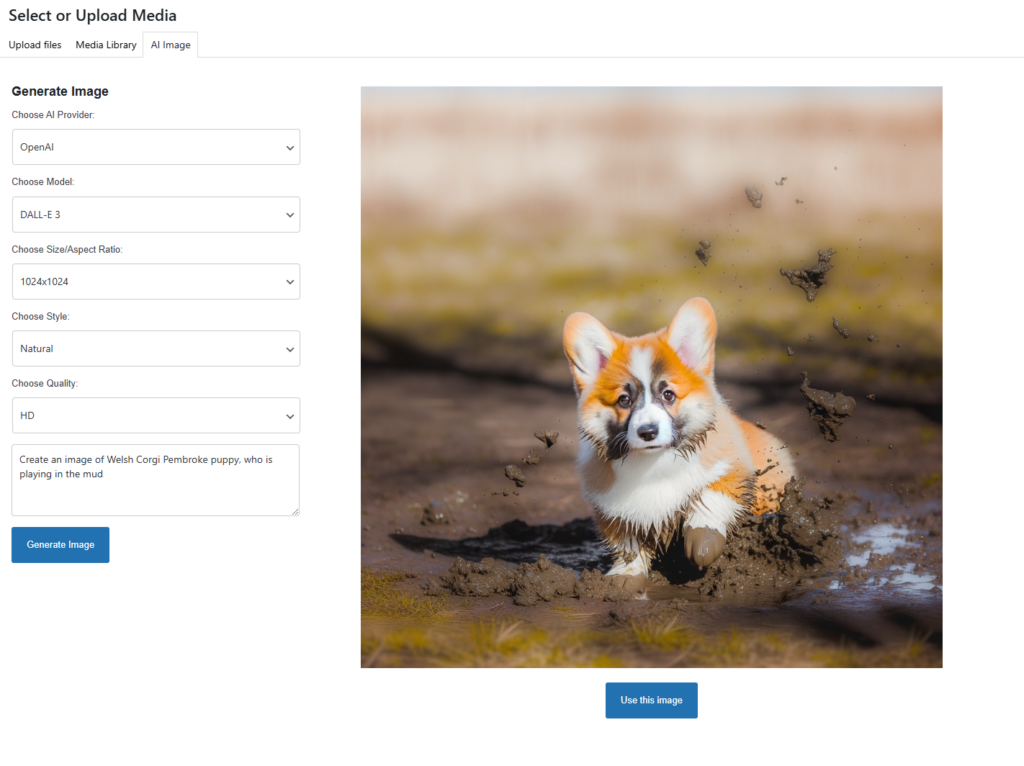Viewport: 1024px width, 766px height.
Task: Click the Use this image button
Action: point(651,700)
